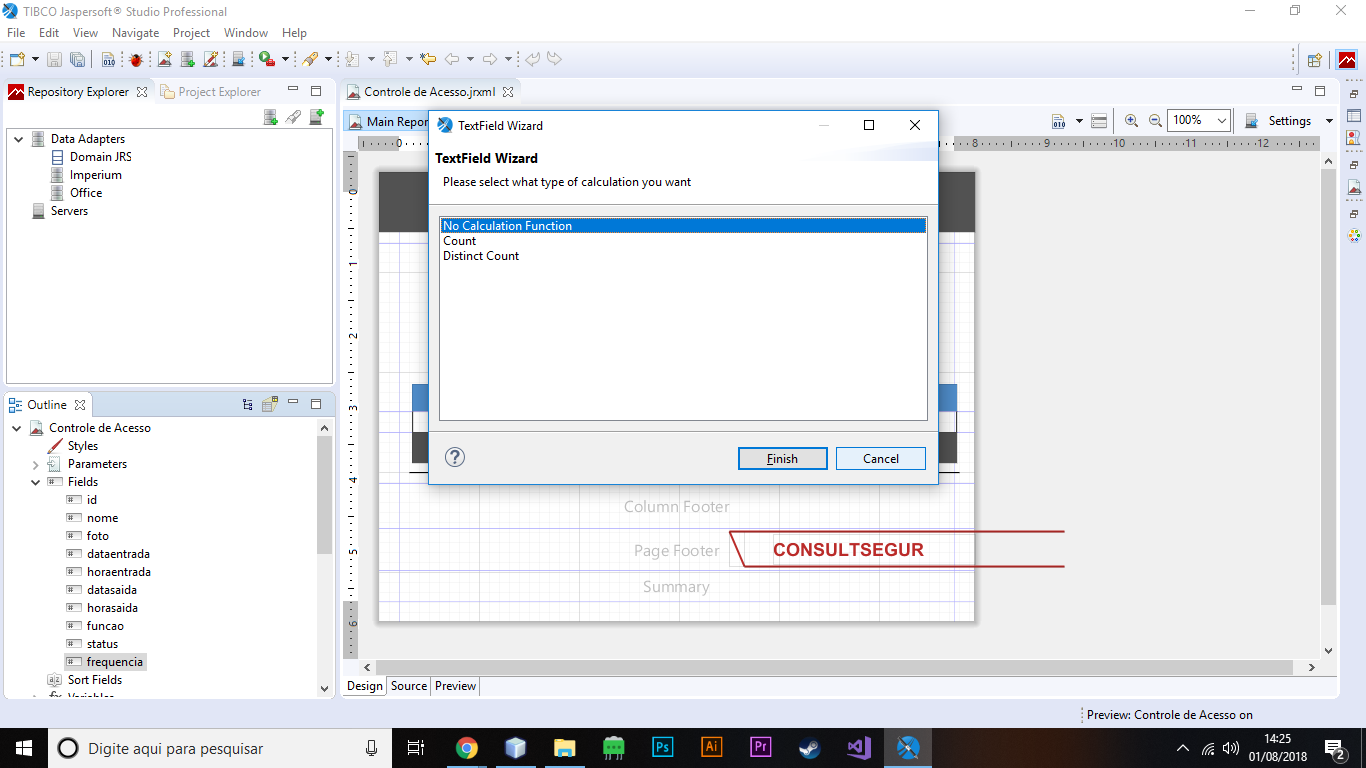Select the Styles node in Outline
1366x768 pixels.
click(82, 446)
